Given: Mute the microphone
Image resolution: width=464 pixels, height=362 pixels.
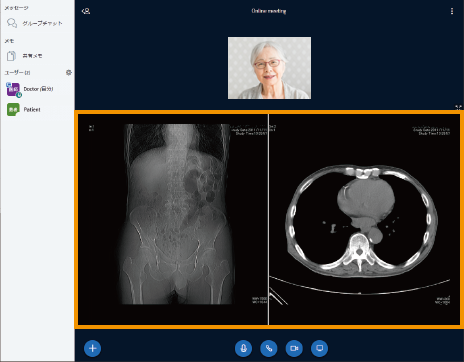Looking at the screenshot, I should pos(243,348).
